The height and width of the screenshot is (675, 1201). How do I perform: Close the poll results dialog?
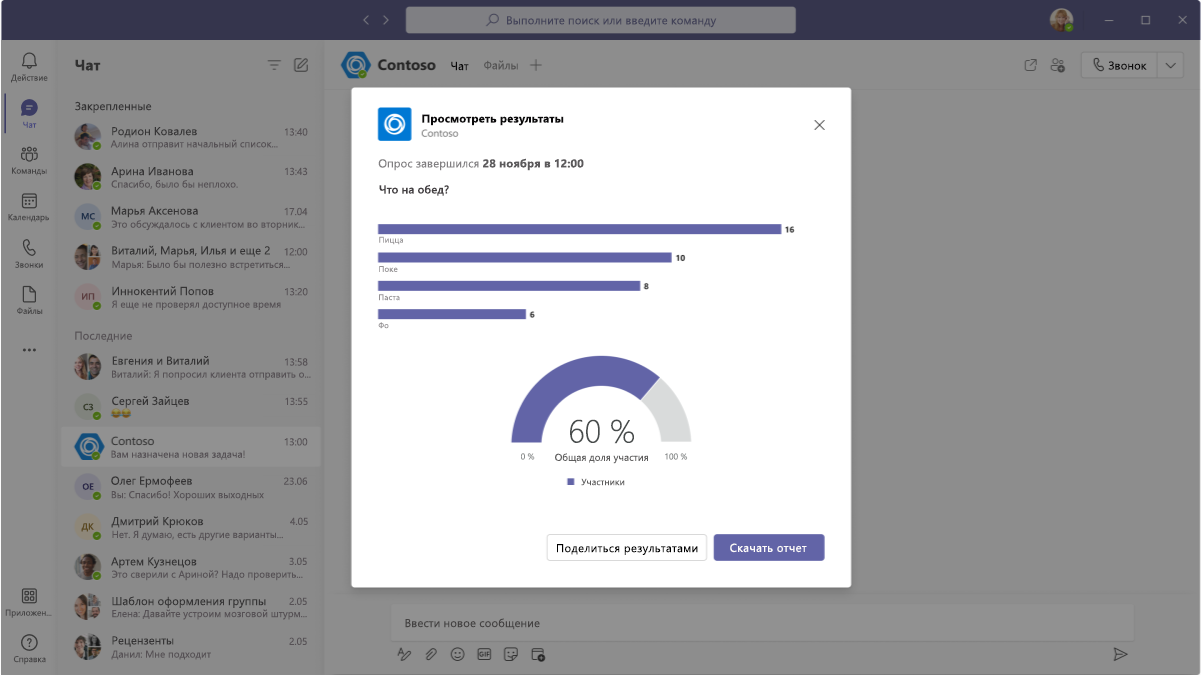[x=819, y=125]
